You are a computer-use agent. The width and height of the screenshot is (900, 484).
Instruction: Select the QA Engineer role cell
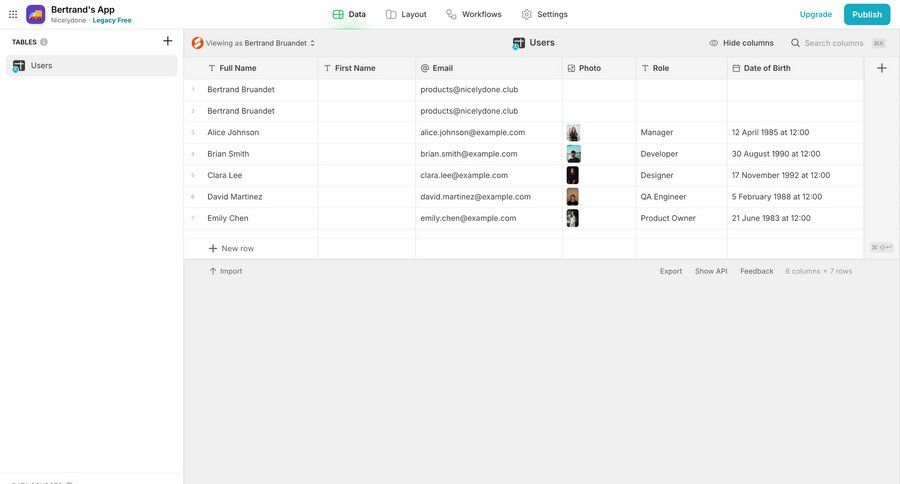(681, 196)
